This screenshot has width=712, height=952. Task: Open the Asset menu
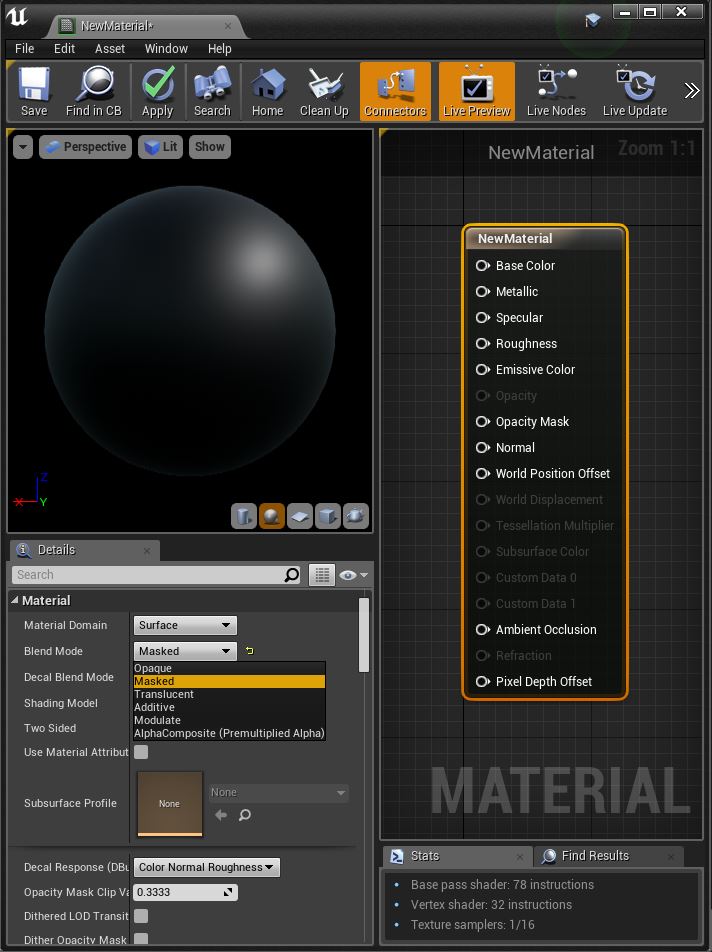[x=110, y=48]
